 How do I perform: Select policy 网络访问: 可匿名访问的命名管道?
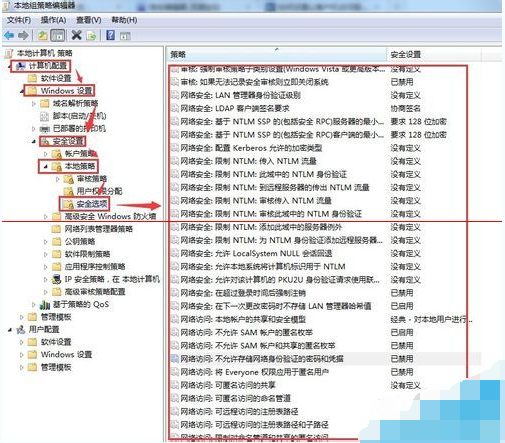[236, 399]
